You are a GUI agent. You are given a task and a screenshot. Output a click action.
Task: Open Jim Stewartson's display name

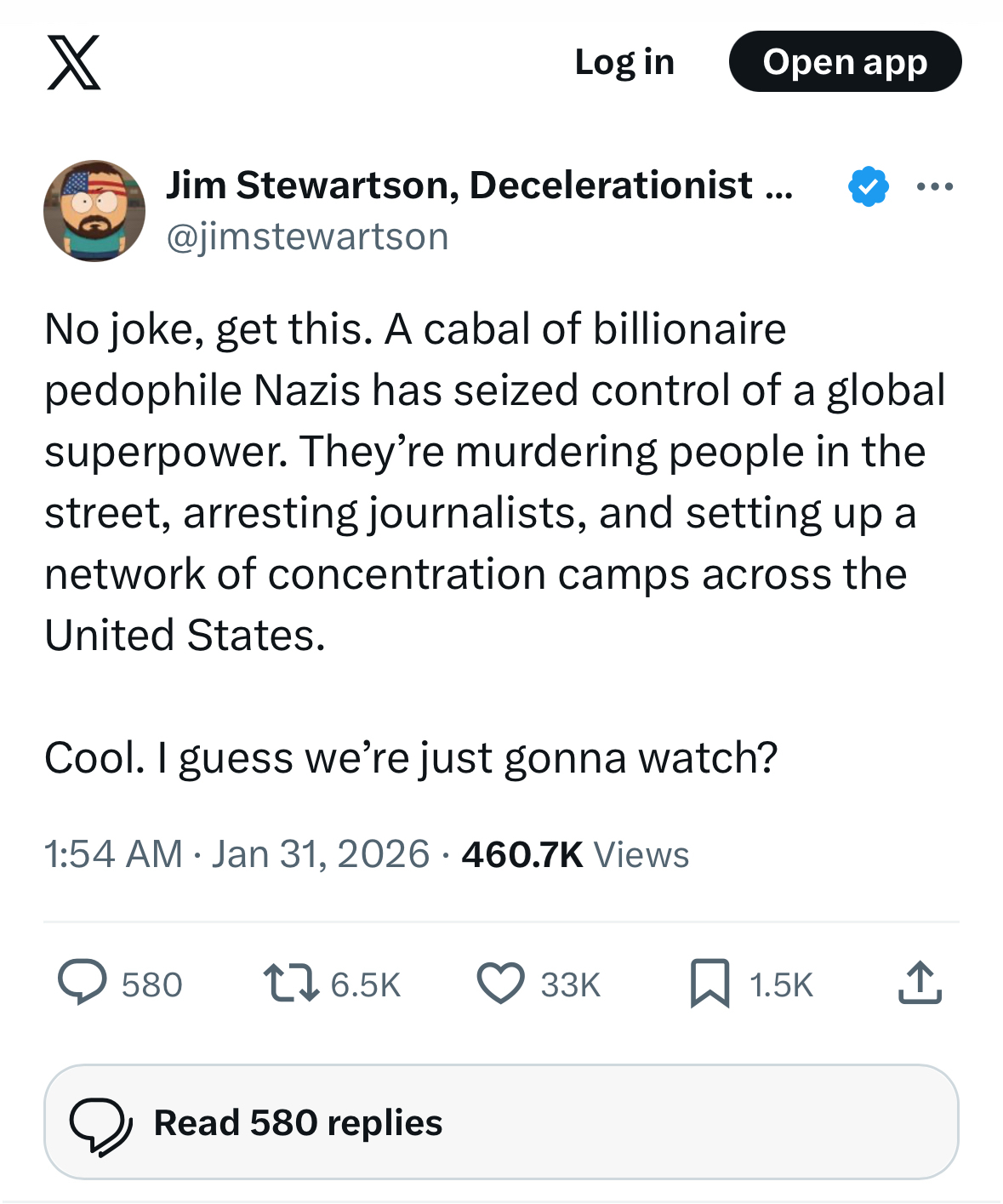[x=479, y=185]
